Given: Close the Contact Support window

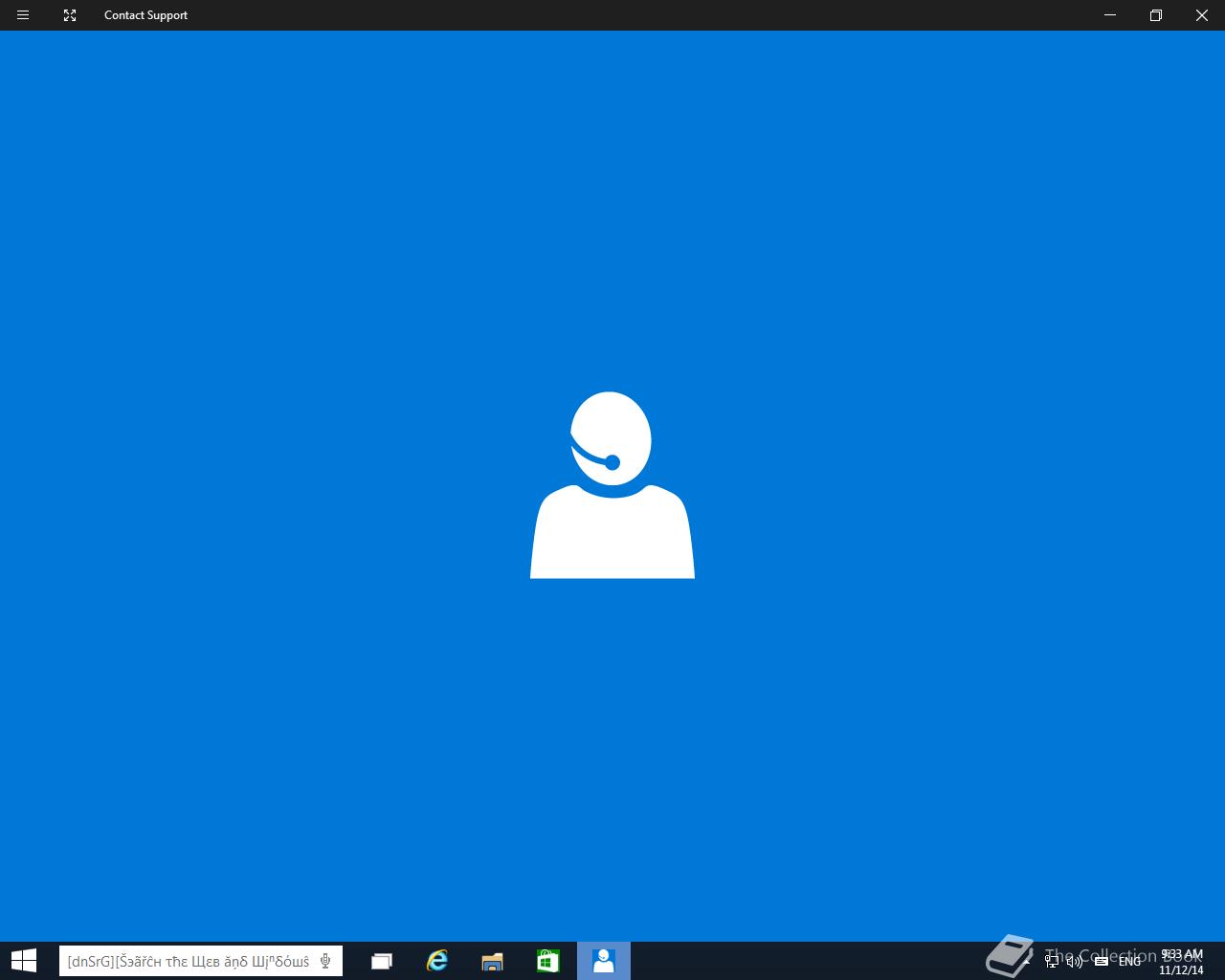Looking at the screenshot, I should coord(1202,15).
